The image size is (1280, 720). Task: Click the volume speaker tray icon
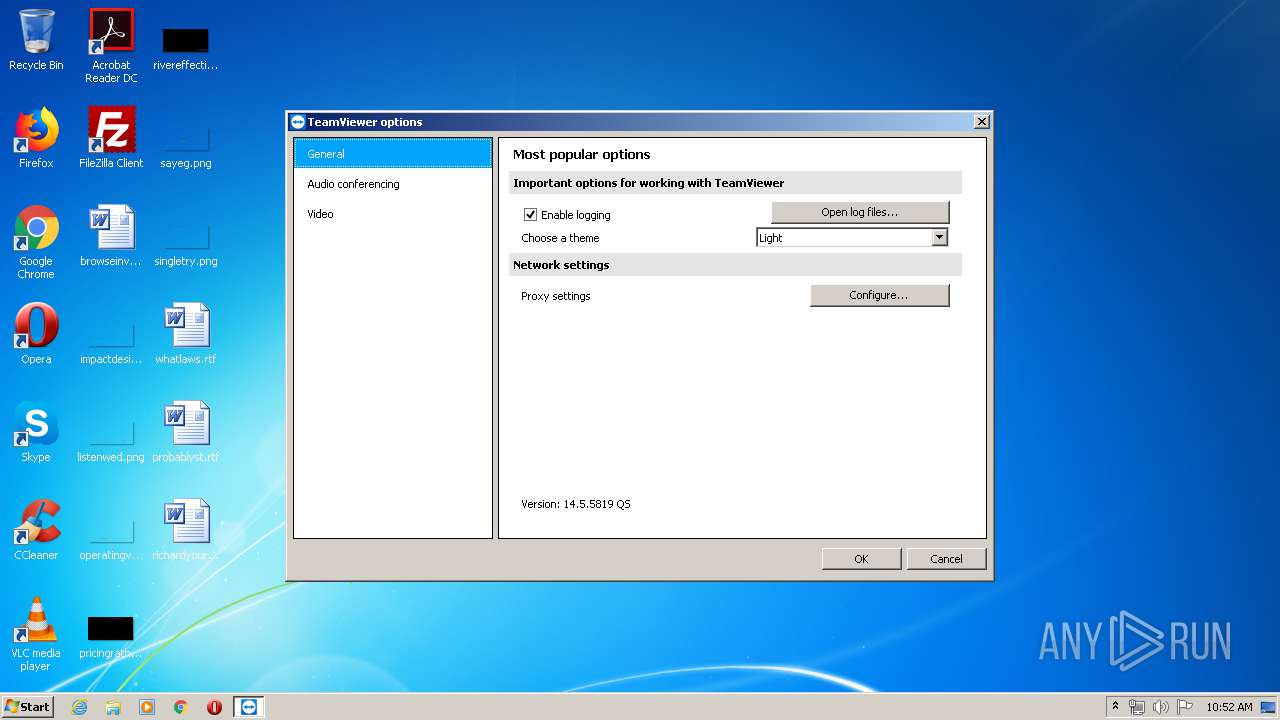click(x=1160, y=707)
